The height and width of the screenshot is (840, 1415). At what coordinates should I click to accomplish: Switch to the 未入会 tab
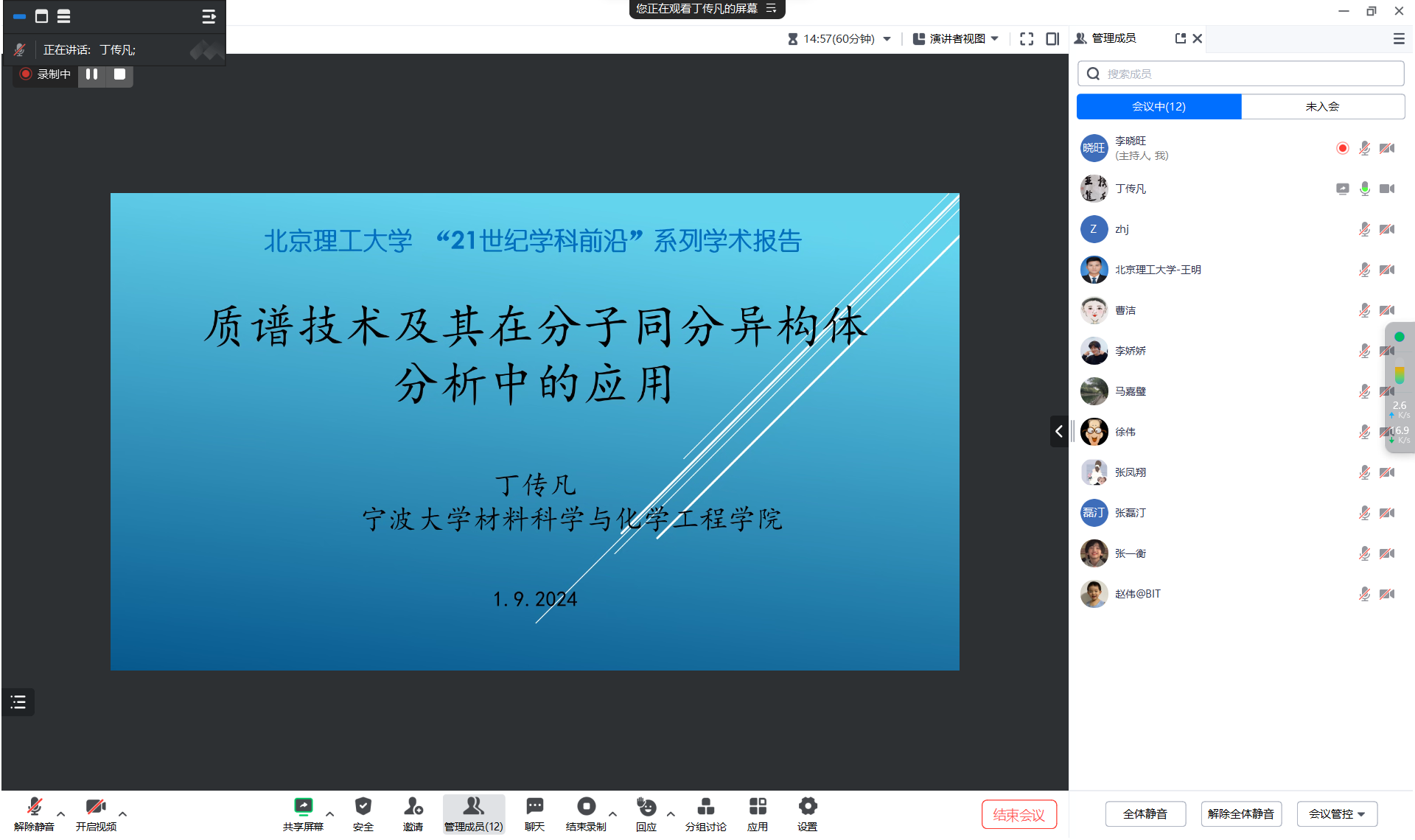pyautogui.click(x=1322, y=106)
